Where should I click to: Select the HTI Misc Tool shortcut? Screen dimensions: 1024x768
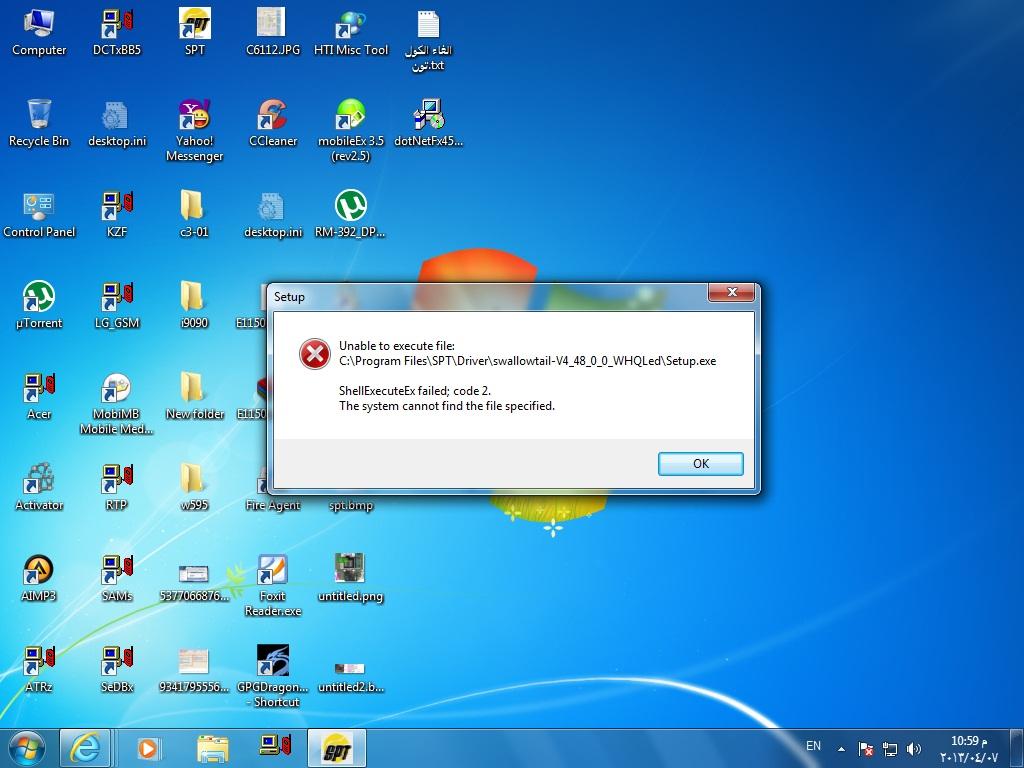coord(351,33)
